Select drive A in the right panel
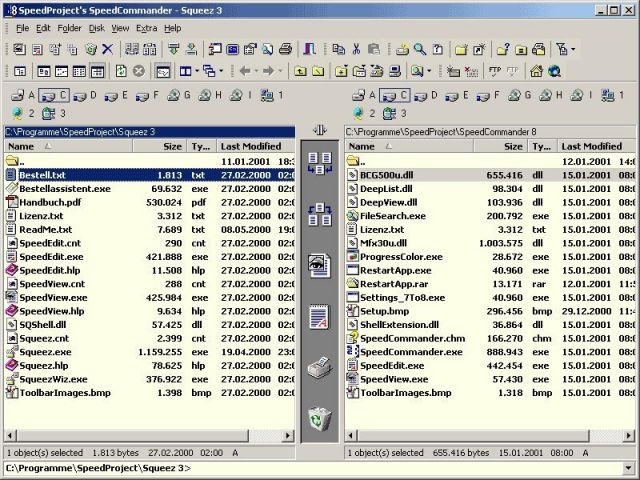Viewport: 640px width, 480px height. pos(364,96)
